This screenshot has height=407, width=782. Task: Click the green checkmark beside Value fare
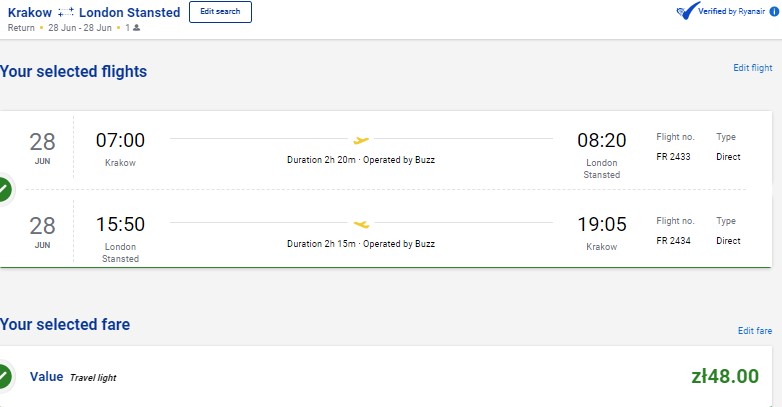(4, 376)
